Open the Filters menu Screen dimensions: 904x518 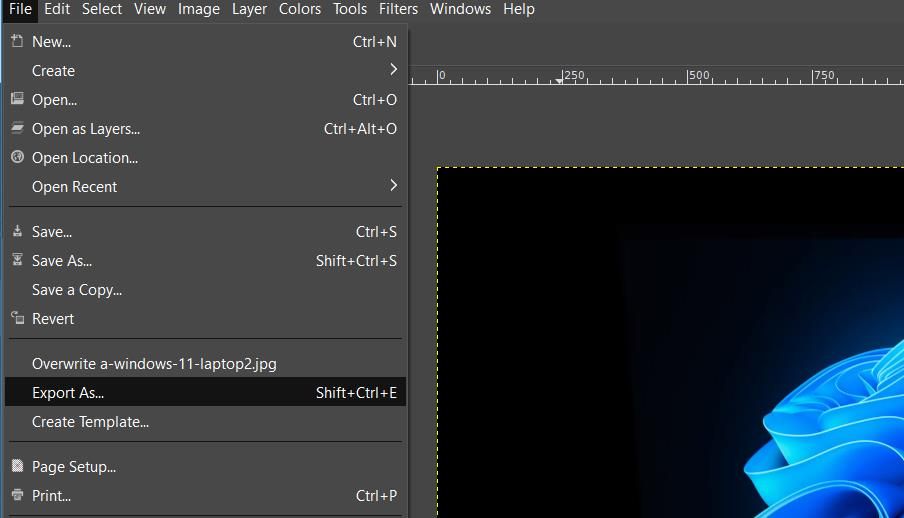(x=398, y=9)
